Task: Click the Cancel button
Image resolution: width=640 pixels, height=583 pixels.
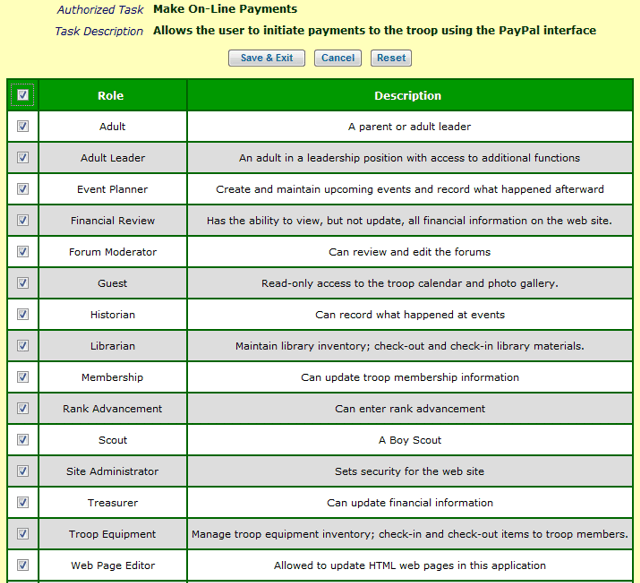Action: (338, 58)
